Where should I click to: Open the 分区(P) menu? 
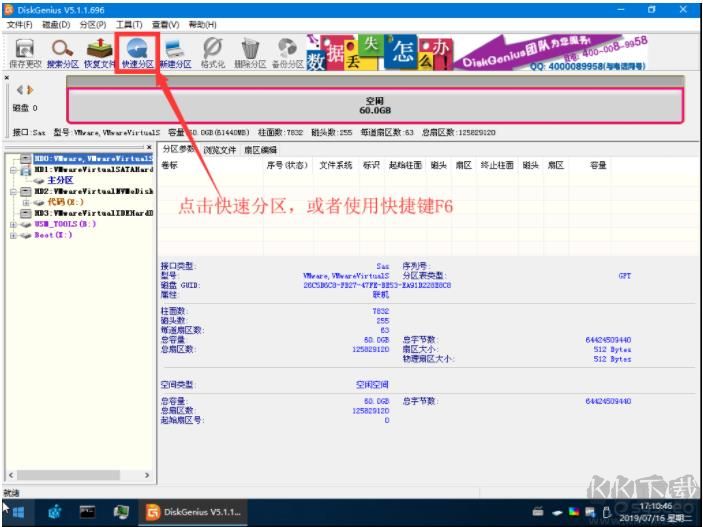click(x=93, y=25)
